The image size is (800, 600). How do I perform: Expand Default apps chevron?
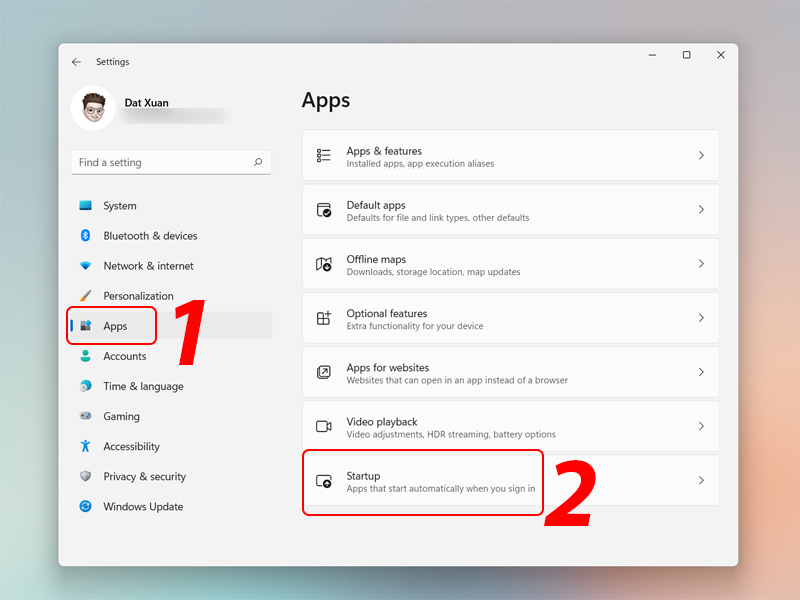coord(701,209)
